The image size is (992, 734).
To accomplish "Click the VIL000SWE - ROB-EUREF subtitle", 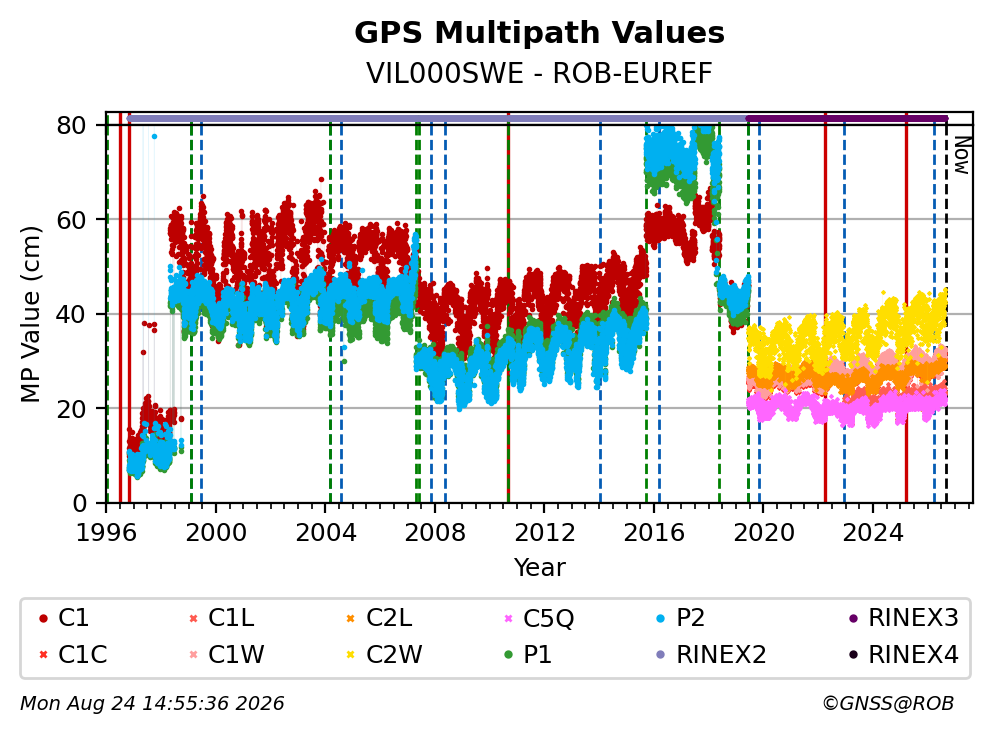I will (539, 73).
